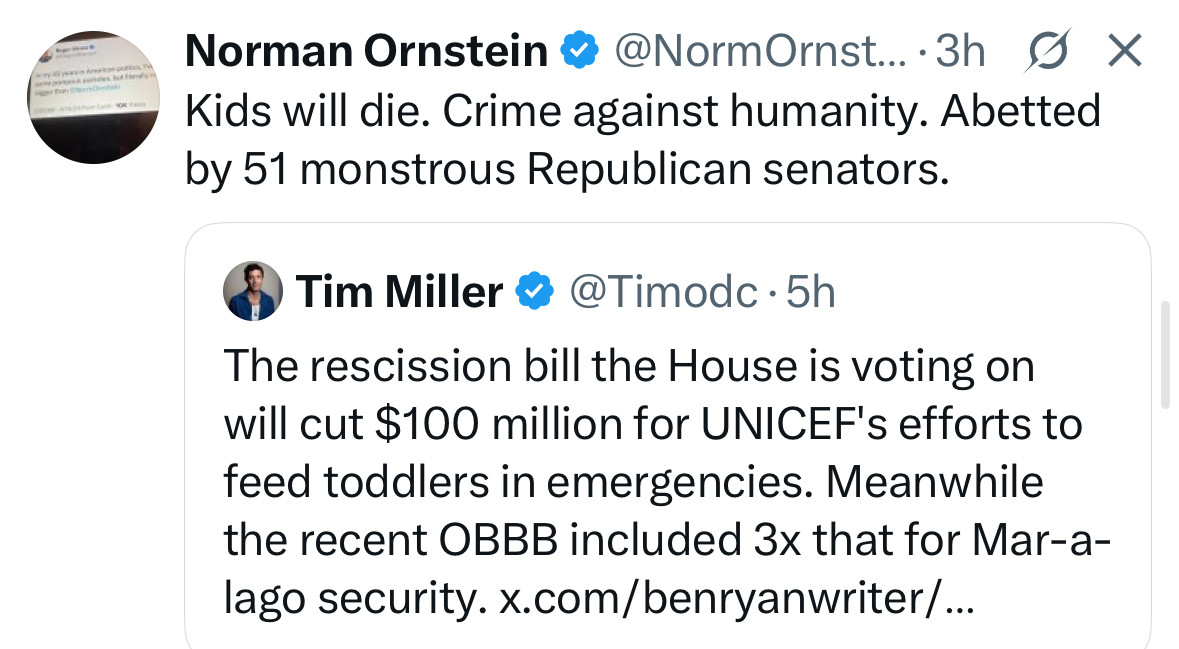Open the quoted post about the rescission bill
This screenshot has width=1179, height=649.
(668, 436)
